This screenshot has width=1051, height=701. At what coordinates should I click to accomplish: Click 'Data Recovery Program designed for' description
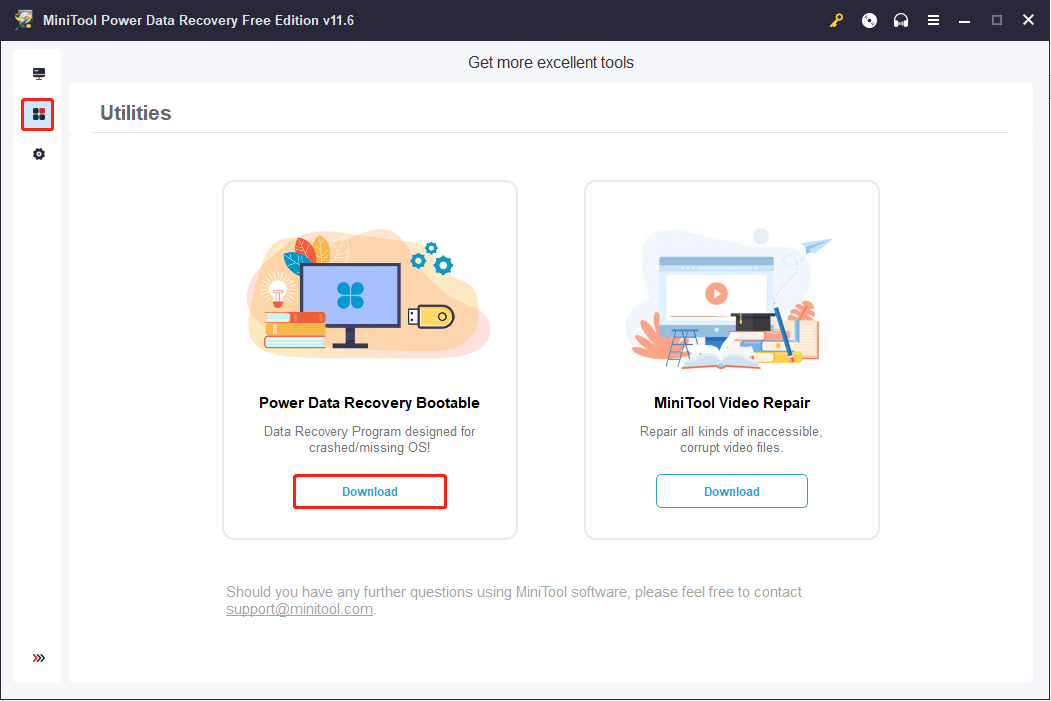(x=369, y=440)
